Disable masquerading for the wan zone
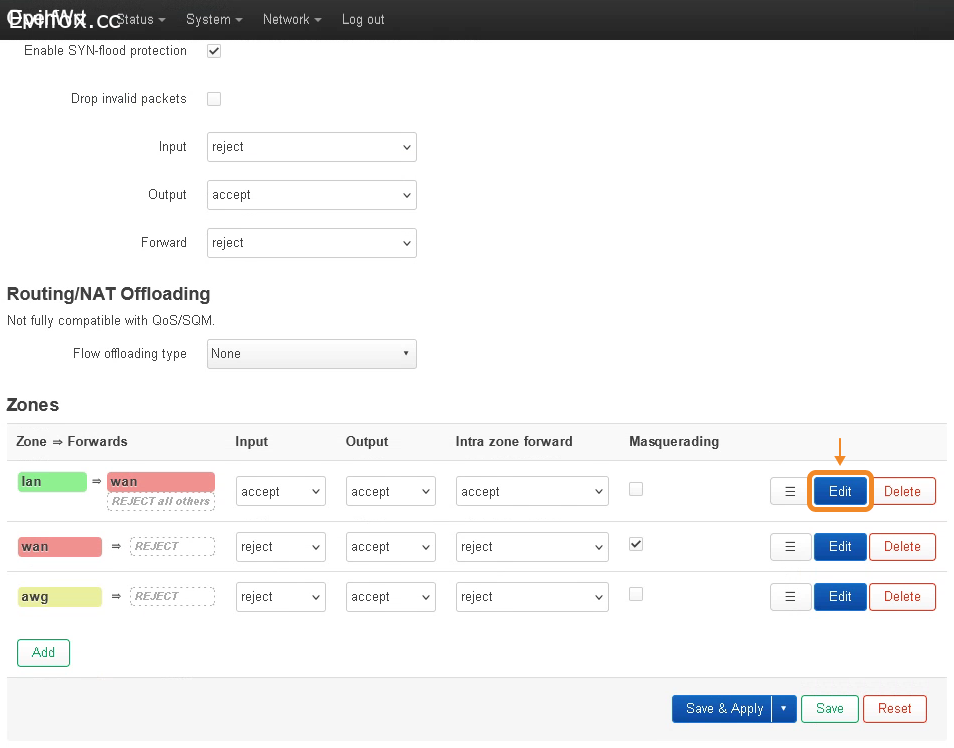954x748 pixels. coord(636,544)
